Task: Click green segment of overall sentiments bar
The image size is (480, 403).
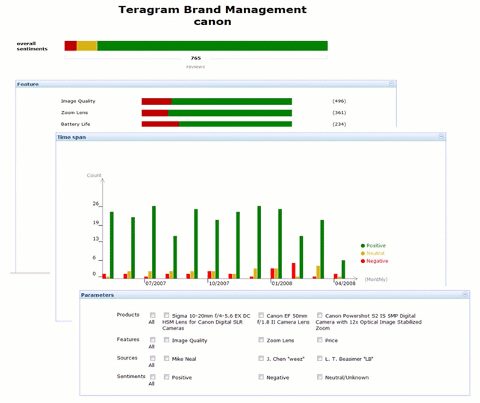Action: (x=212, y=46)
